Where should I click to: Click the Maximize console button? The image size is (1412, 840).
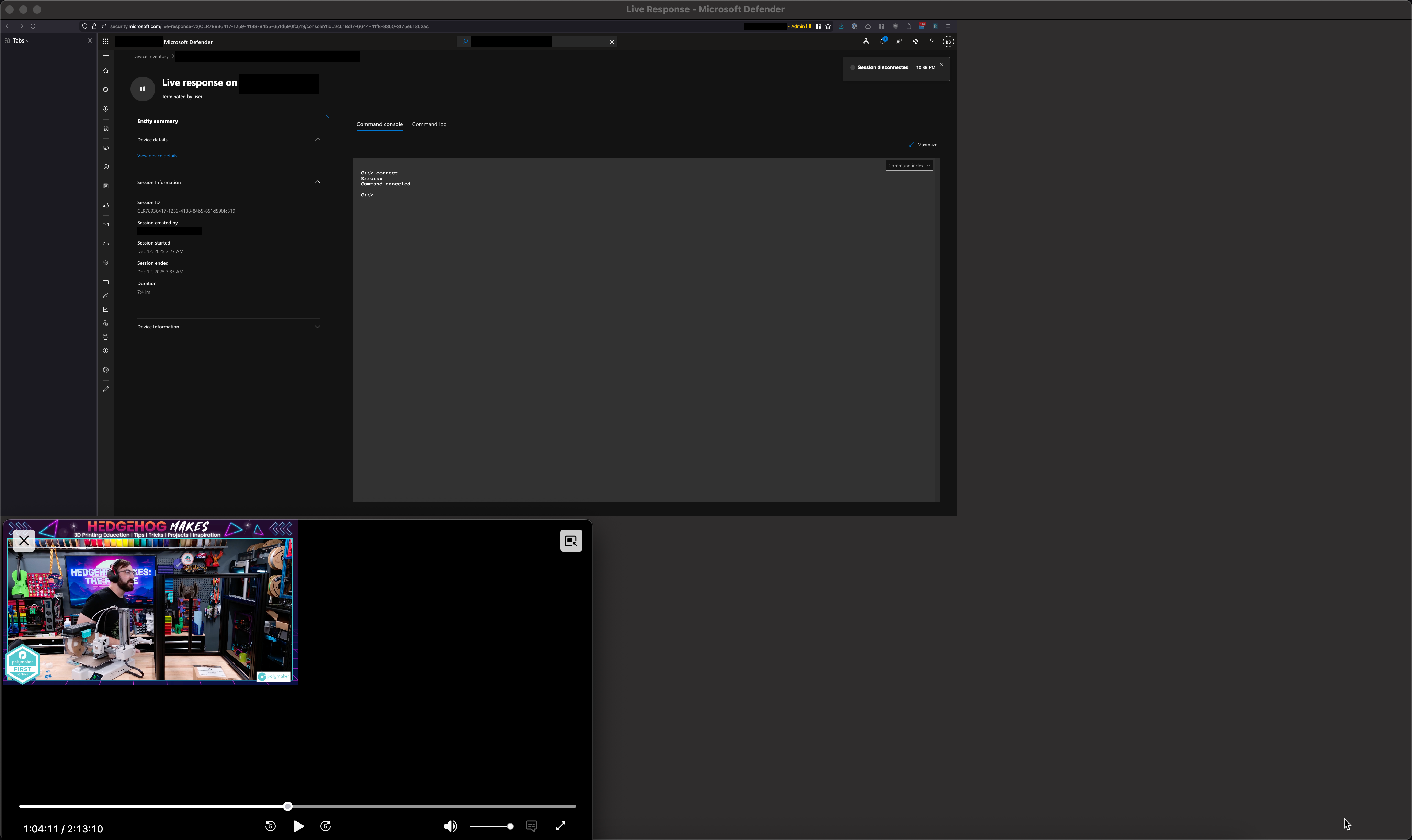(x=923, y=145)
